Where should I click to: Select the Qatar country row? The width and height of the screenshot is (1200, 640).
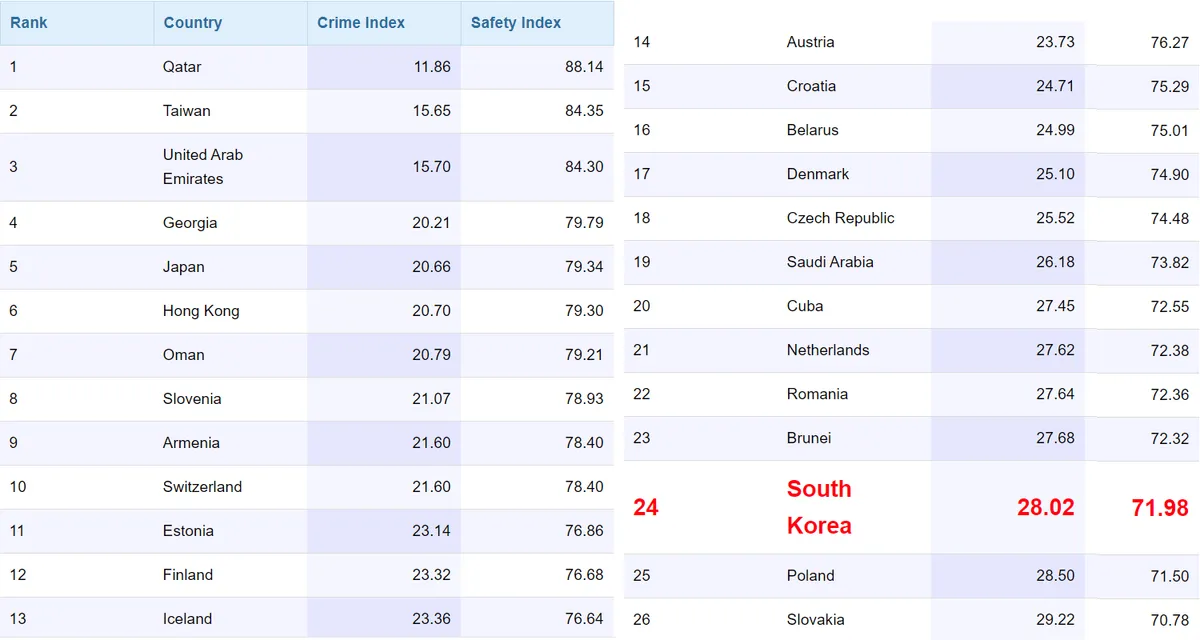tap(307, 67)
